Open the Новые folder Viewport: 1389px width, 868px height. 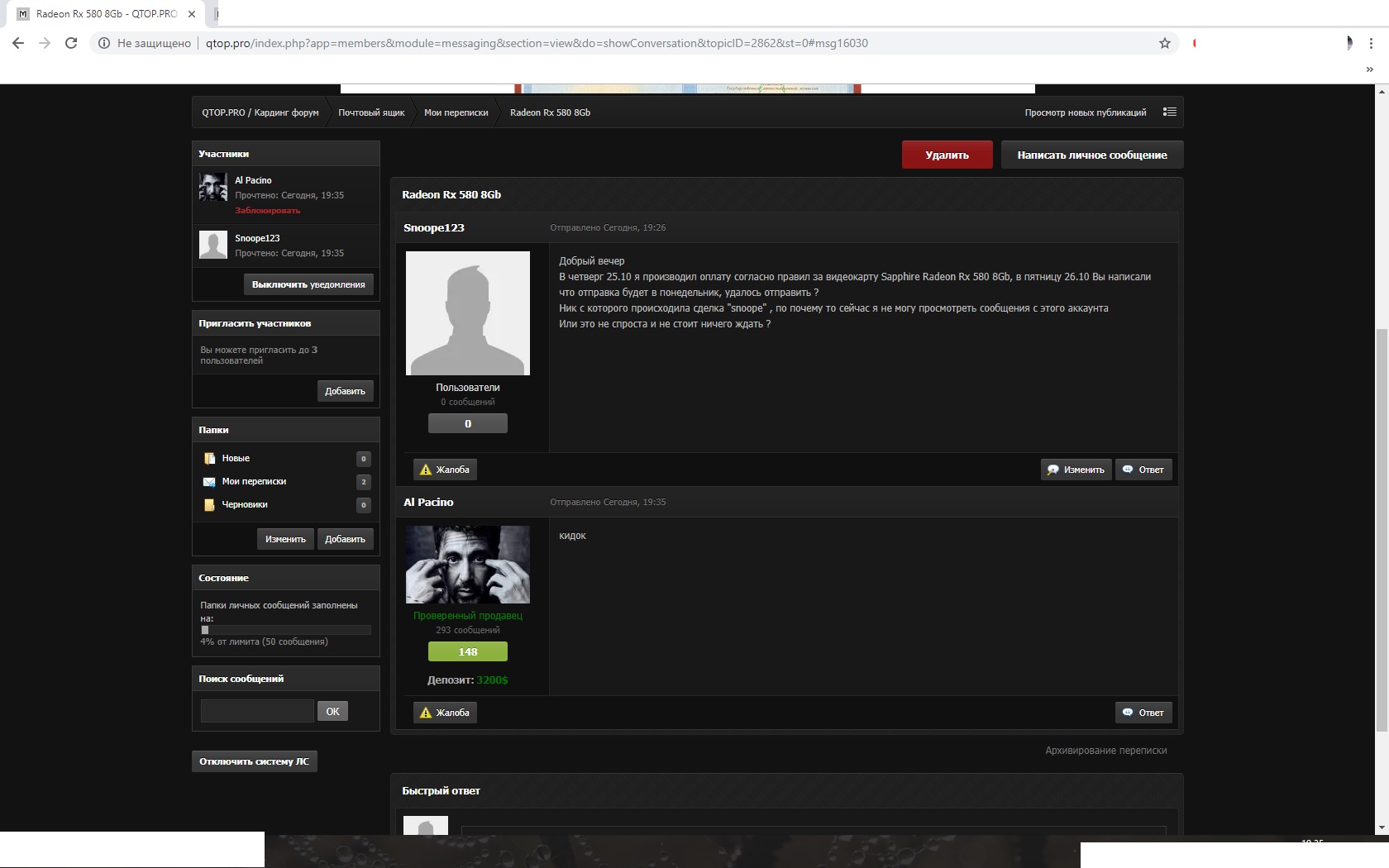[x=236, y=458]
